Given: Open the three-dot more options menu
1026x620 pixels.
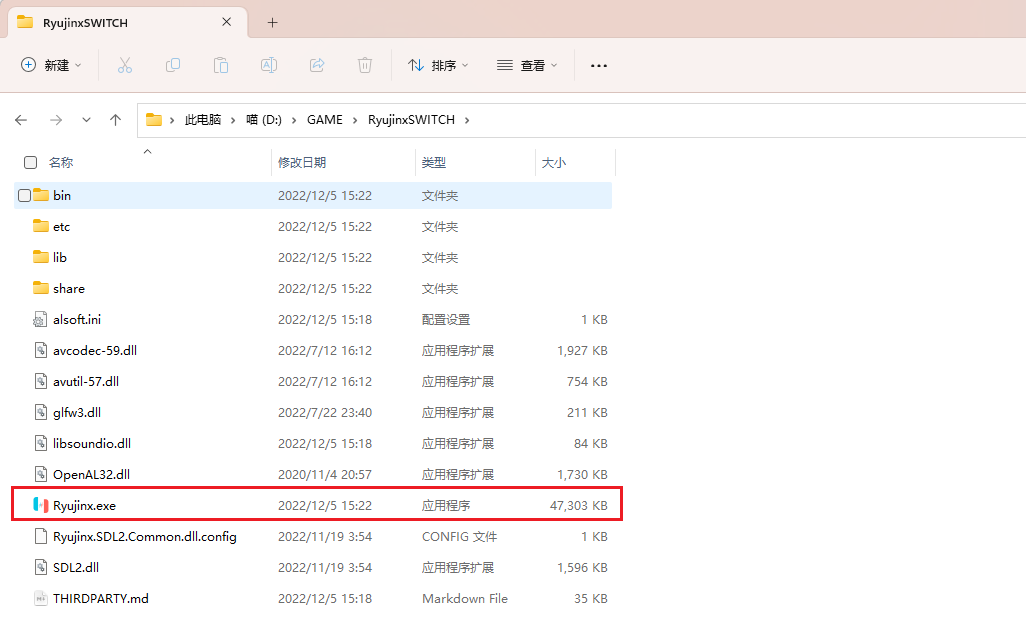Looking at the screenshot, I should coord(599,65).
